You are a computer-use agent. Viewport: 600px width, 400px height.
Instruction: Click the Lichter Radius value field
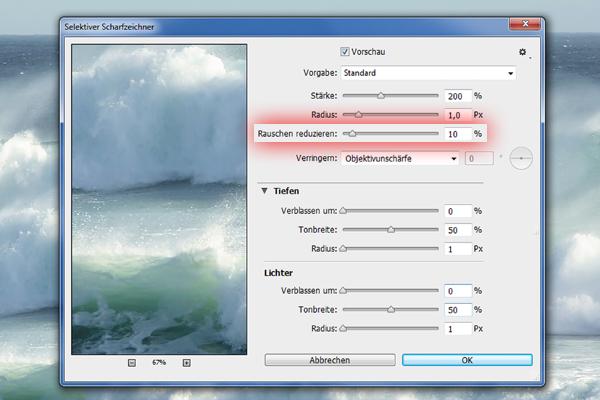tap(458, 329)
